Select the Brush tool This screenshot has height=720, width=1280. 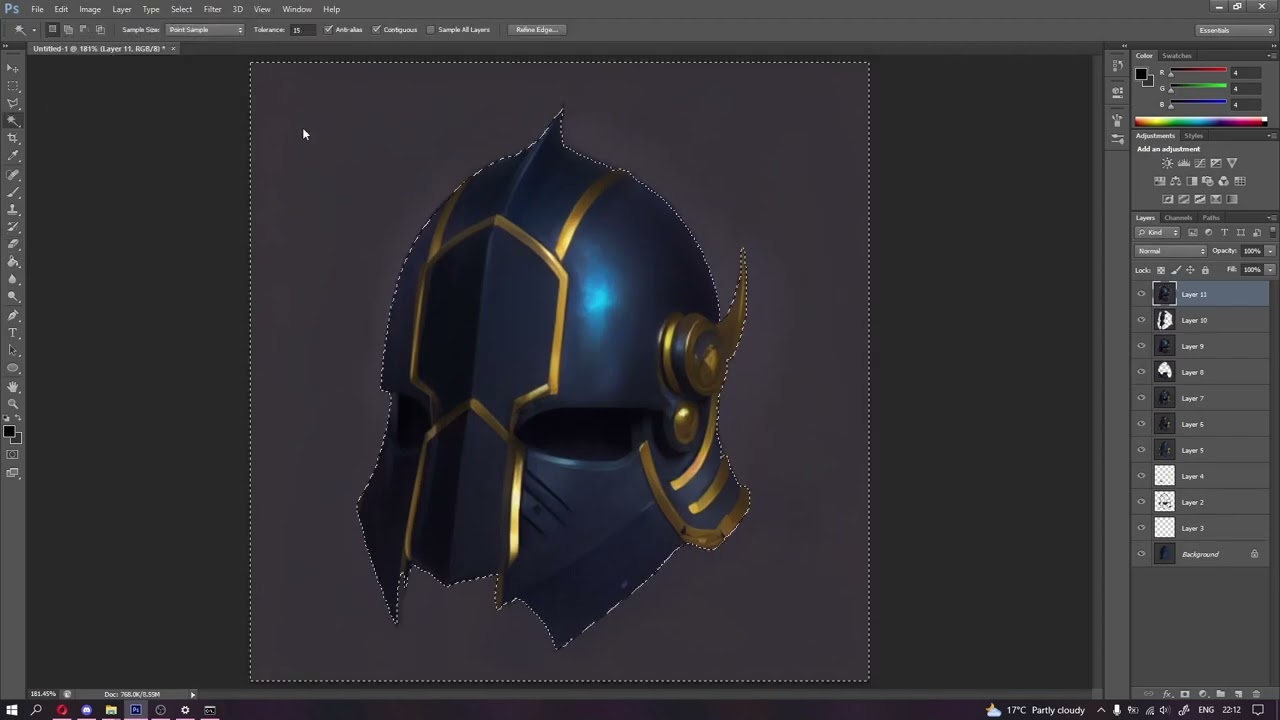(x=13, y=192)
